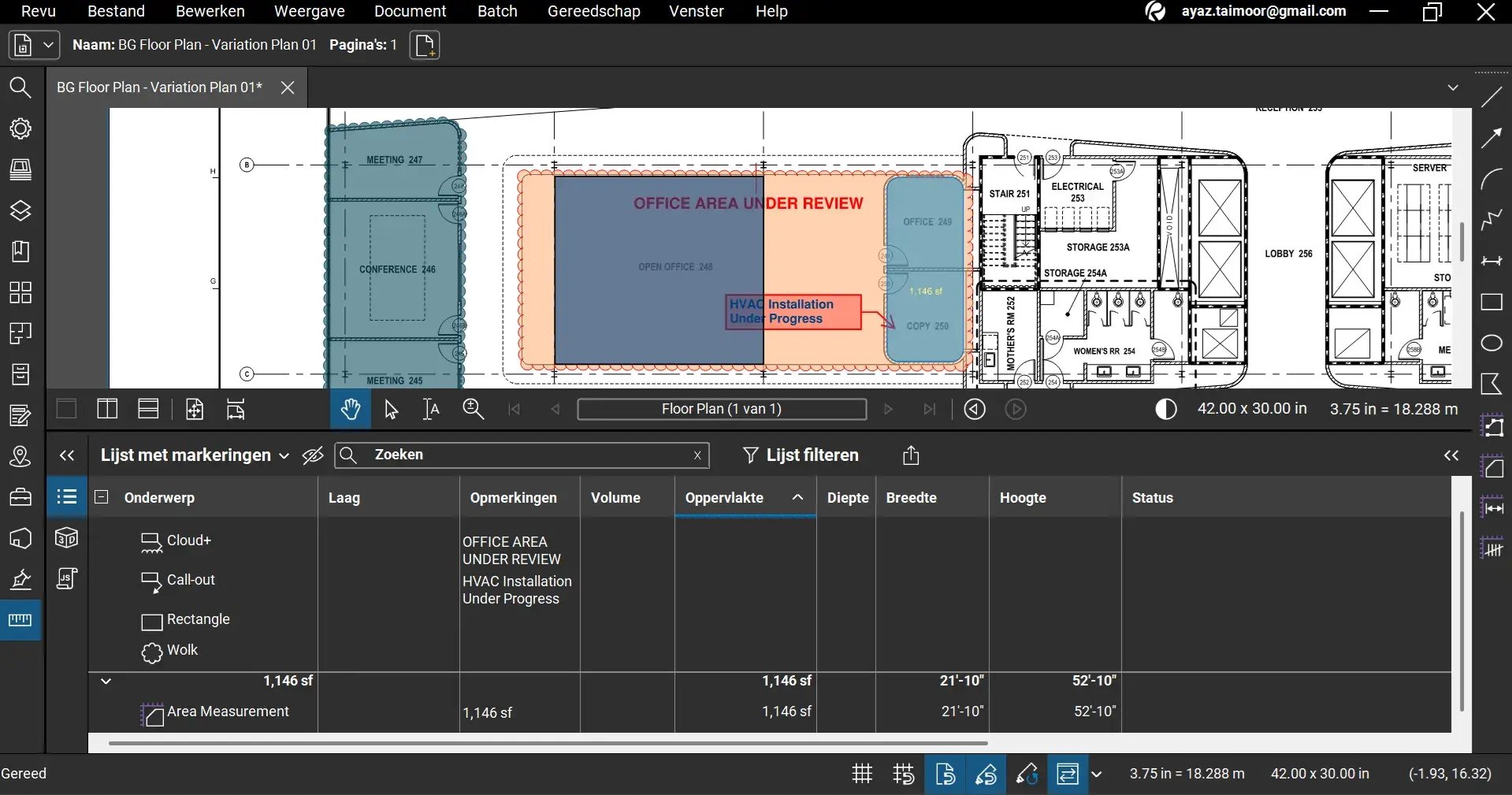Clear search with X button
This screenshot has width=1512, height=795.
(697, 455)
